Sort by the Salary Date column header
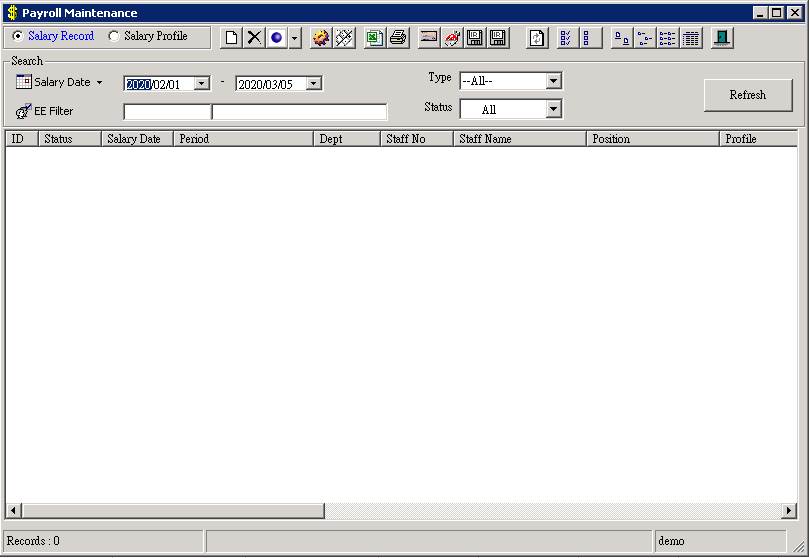The image size is (809, 558). pyautogui.click(x=137, y=139)
